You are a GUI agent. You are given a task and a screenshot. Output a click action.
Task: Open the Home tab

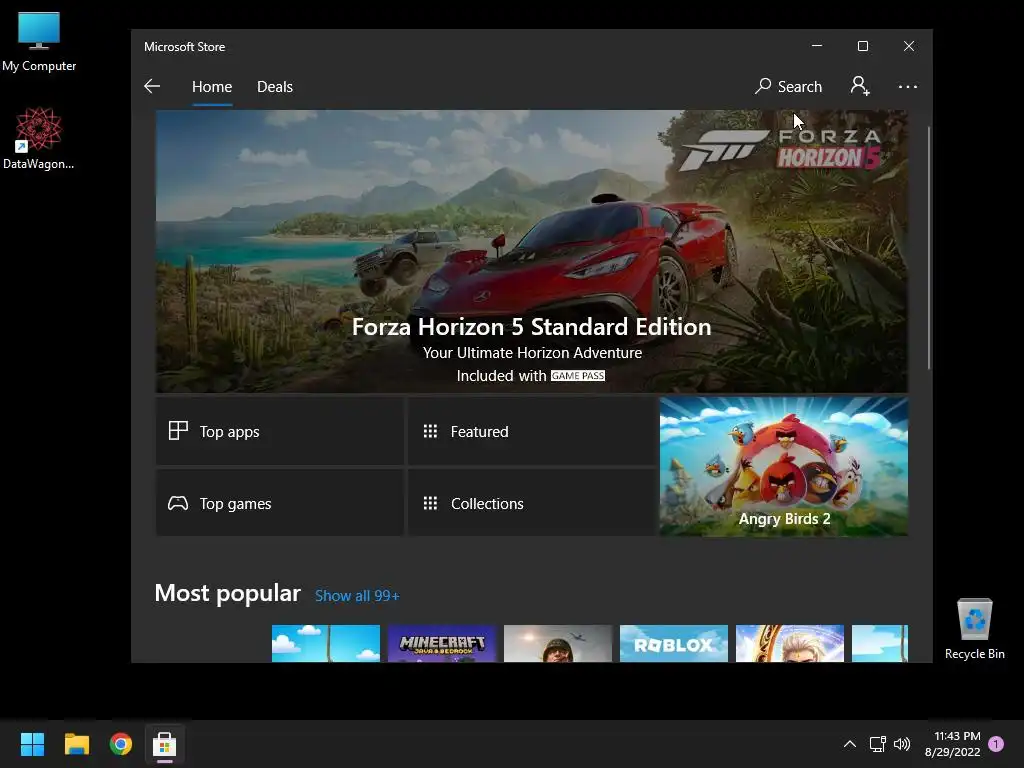(212, 87)
